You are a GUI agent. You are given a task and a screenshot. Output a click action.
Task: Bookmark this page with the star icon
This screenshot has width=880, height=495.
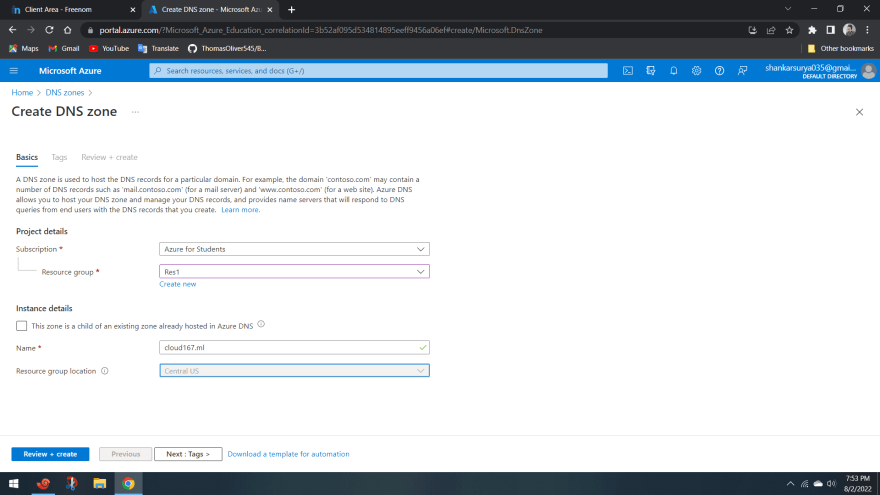(790, 30)
